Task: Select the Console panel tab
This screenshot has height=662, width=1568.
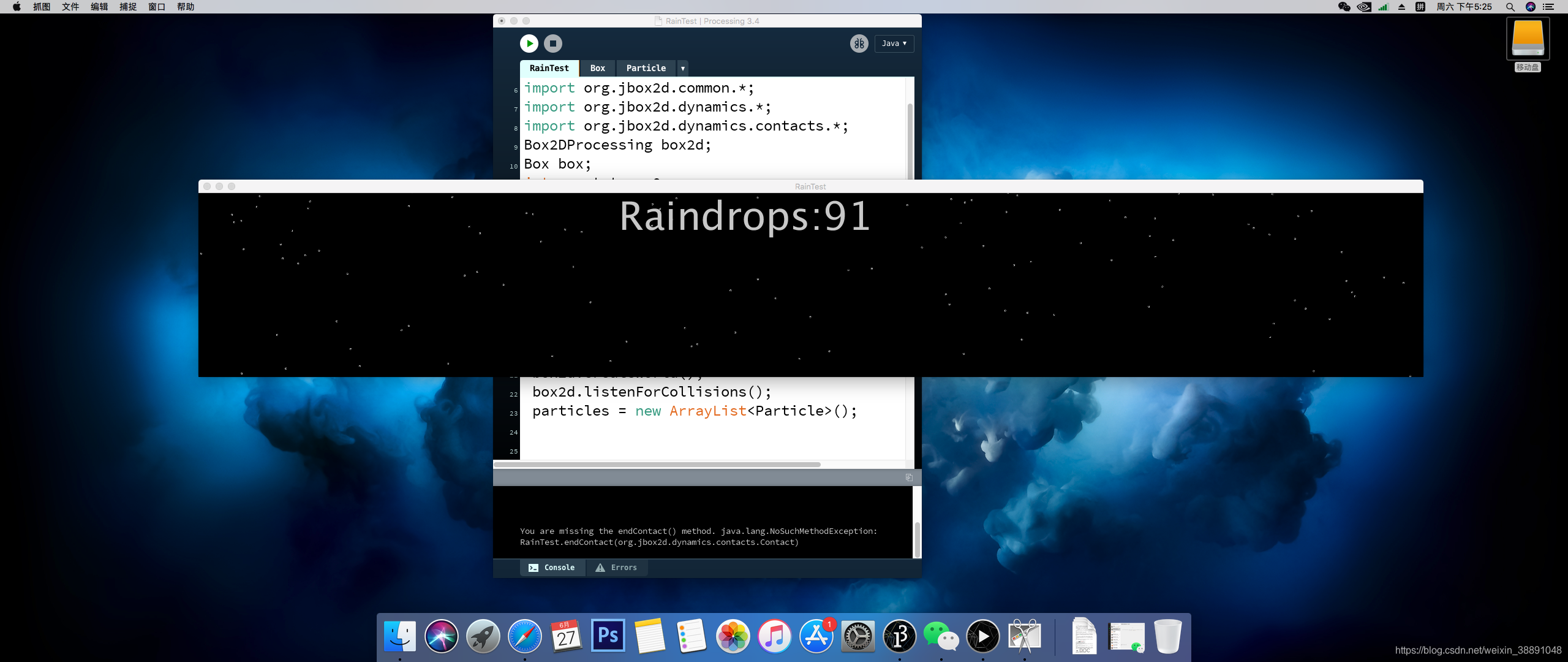Action: pyautogui.click(x=552, y=568)
